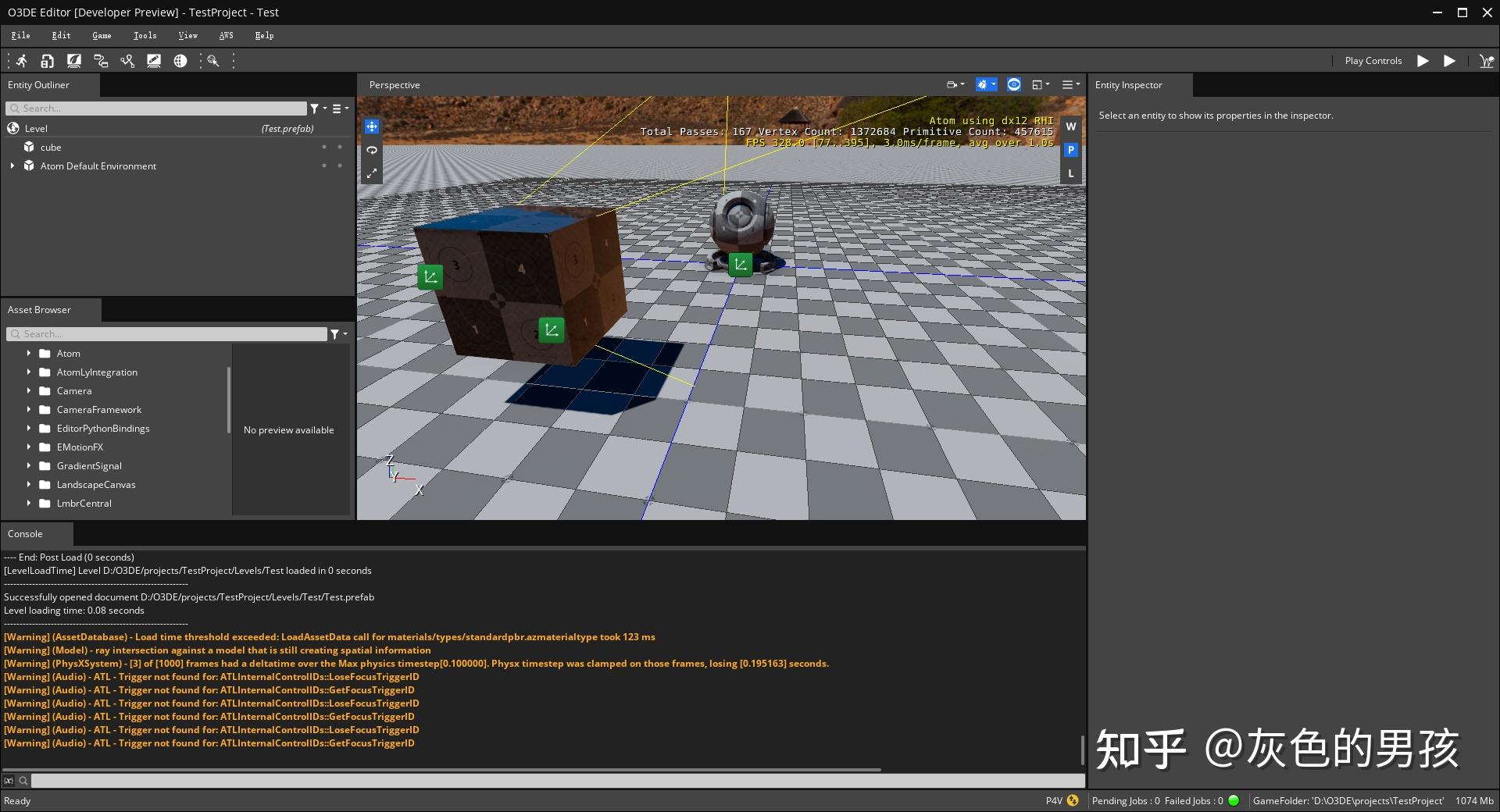
Task: Select the Translate manipulator in viewport
Action: click(x=372, y=126)
